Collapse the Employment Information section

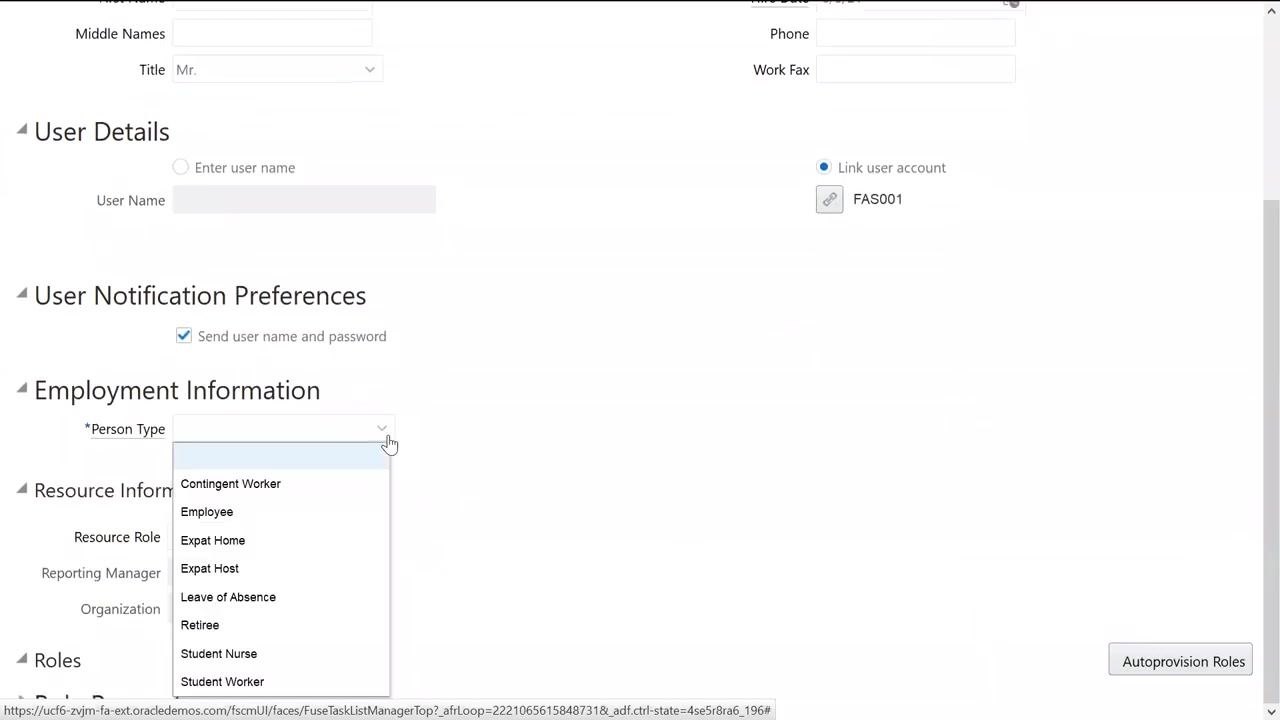(22, 389)
